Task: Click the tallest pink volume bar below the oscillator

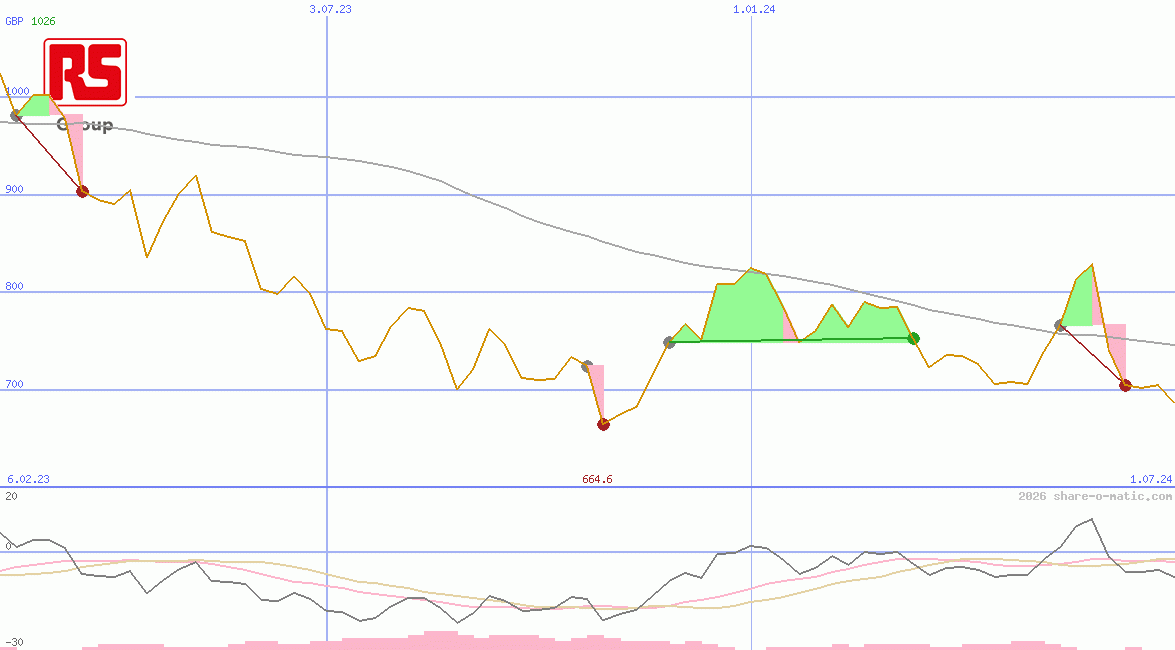Action: [x=440, y=641]
